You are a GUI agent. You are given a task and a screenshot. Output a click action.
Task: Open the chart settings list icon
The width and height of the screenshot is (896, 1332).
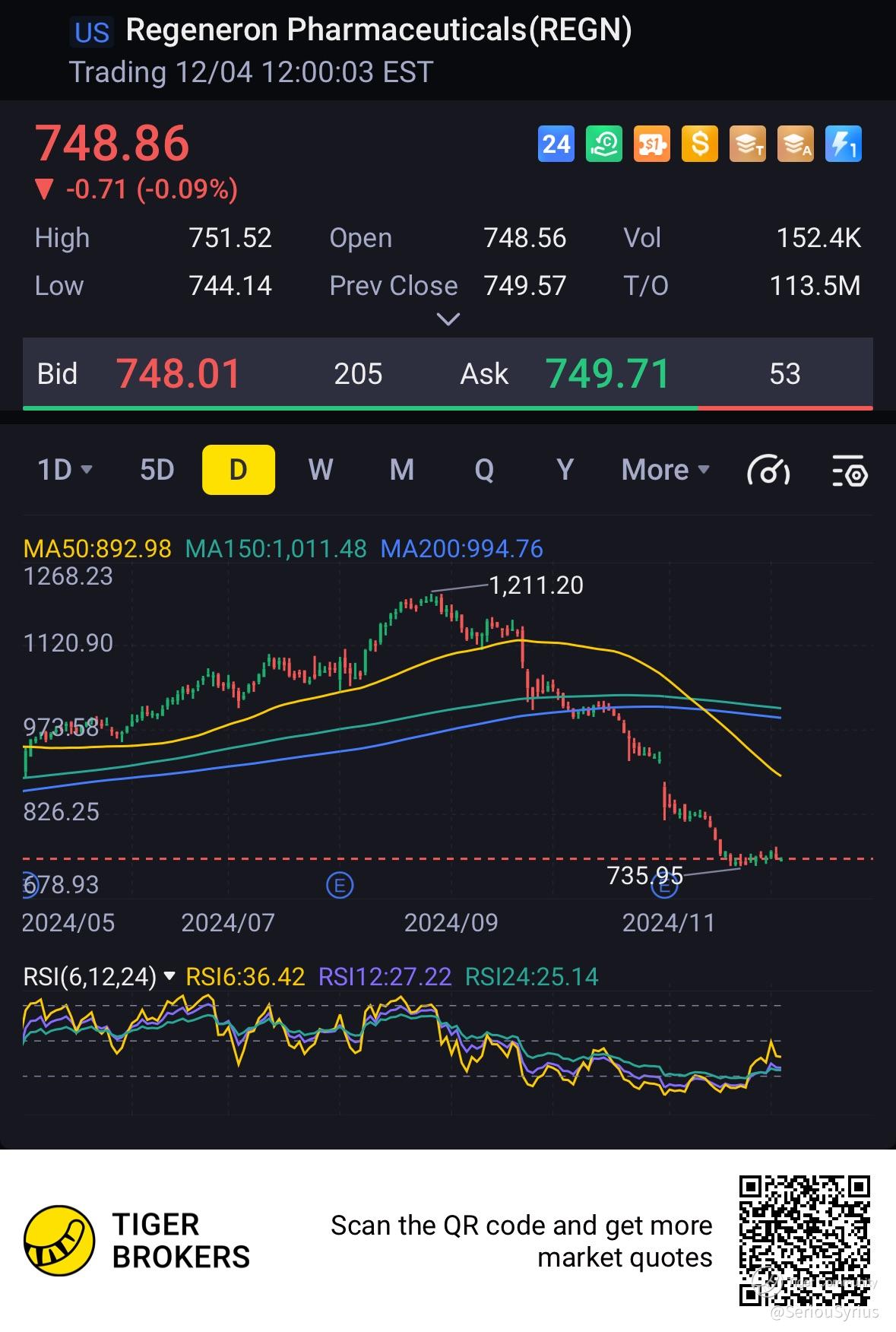pyautogui.click(x=850, y=471)
